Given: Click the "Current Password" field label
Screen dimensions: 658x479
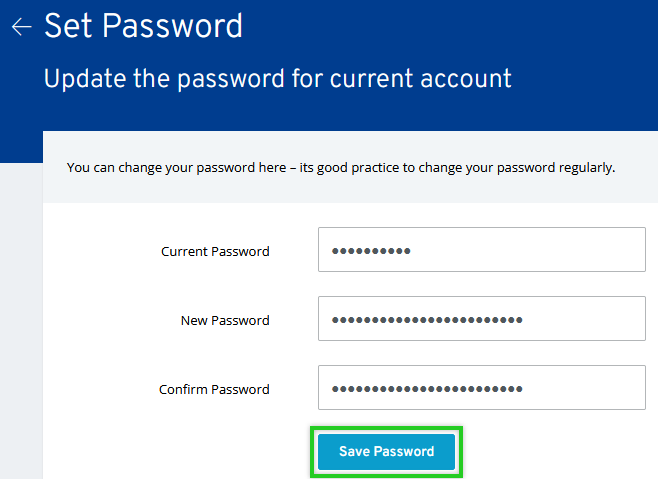Looking at the screenshot, I should [x=215, y=252].
